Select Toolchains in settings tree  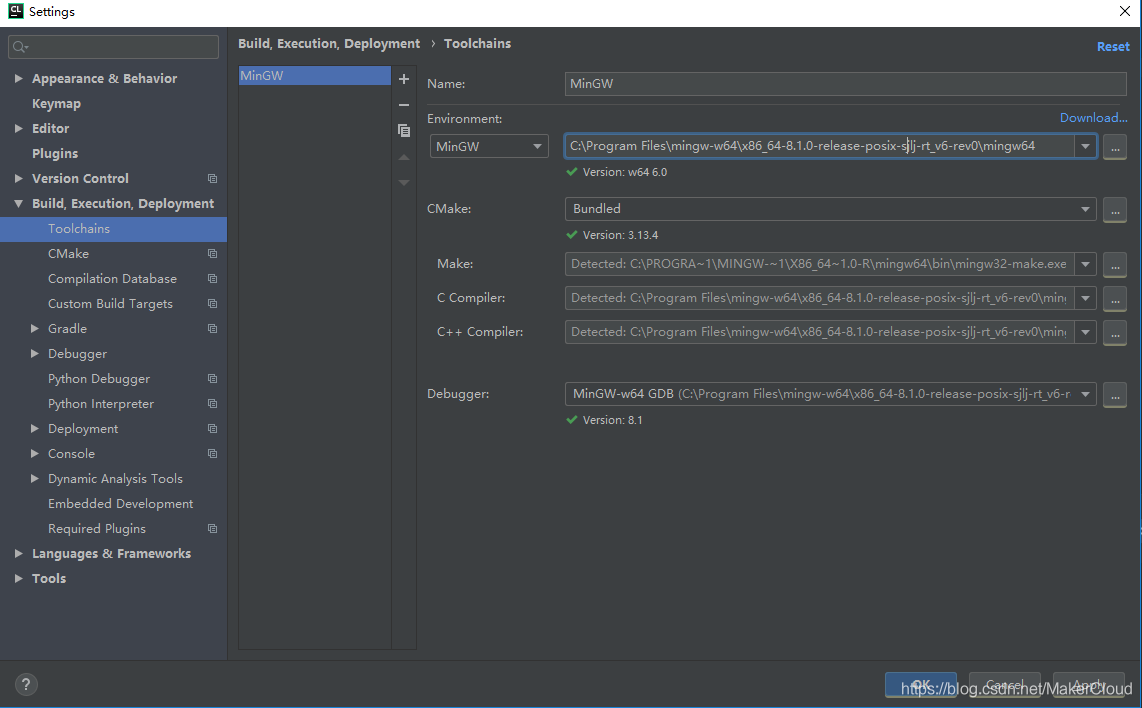click(x=114, y=229)
